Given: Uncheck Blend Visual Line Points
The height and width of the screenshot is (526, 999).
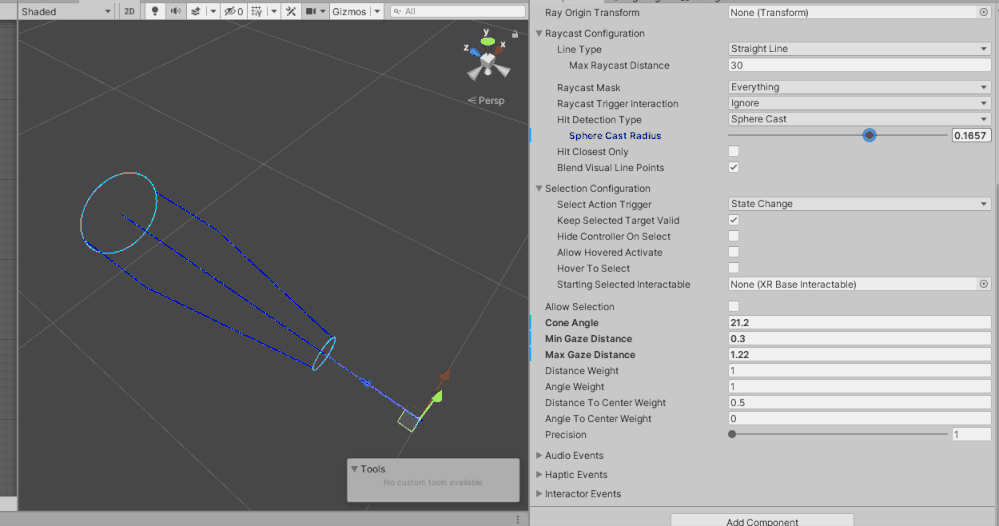Looking at the screenshot, I should [734, 167].
